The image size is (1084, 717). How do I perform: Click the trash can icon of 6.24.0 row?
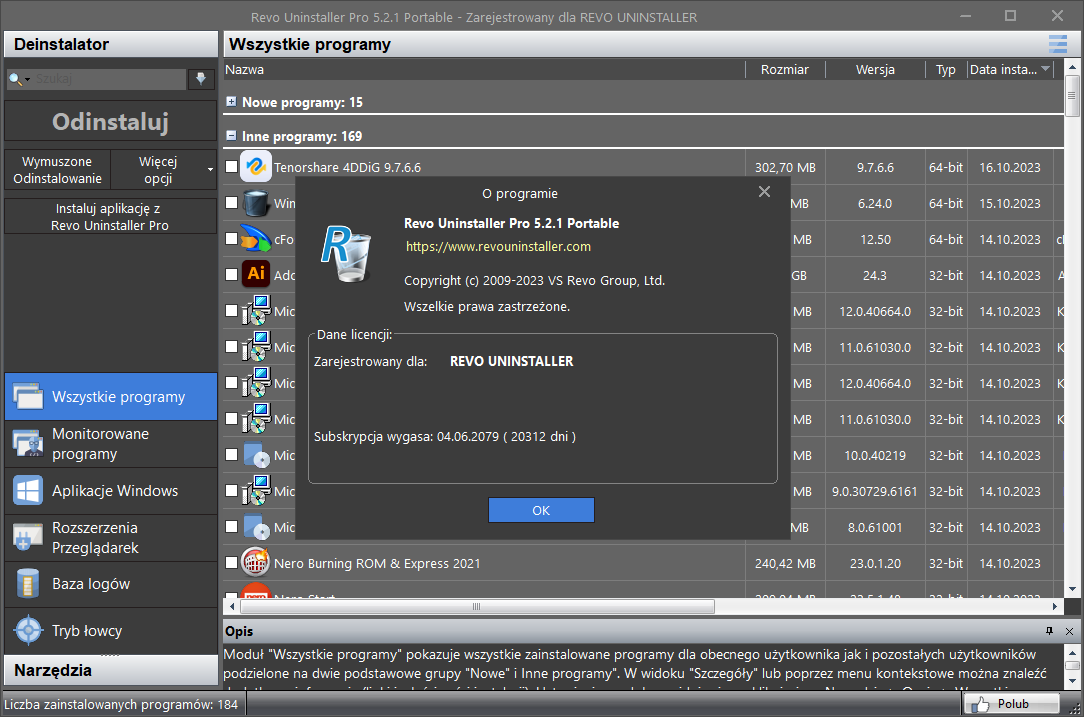(x=256, y=203)
